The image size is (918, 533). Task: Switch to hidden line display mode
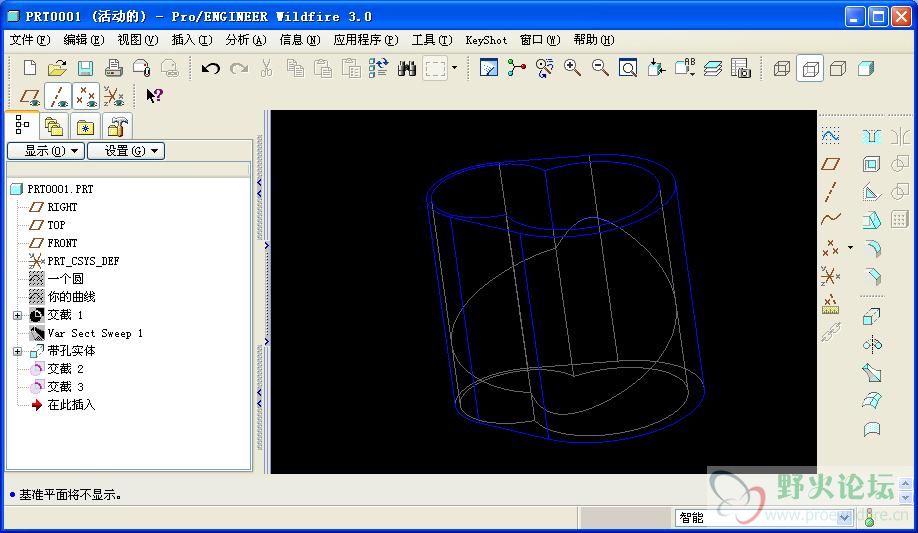(x=810, y=69)
